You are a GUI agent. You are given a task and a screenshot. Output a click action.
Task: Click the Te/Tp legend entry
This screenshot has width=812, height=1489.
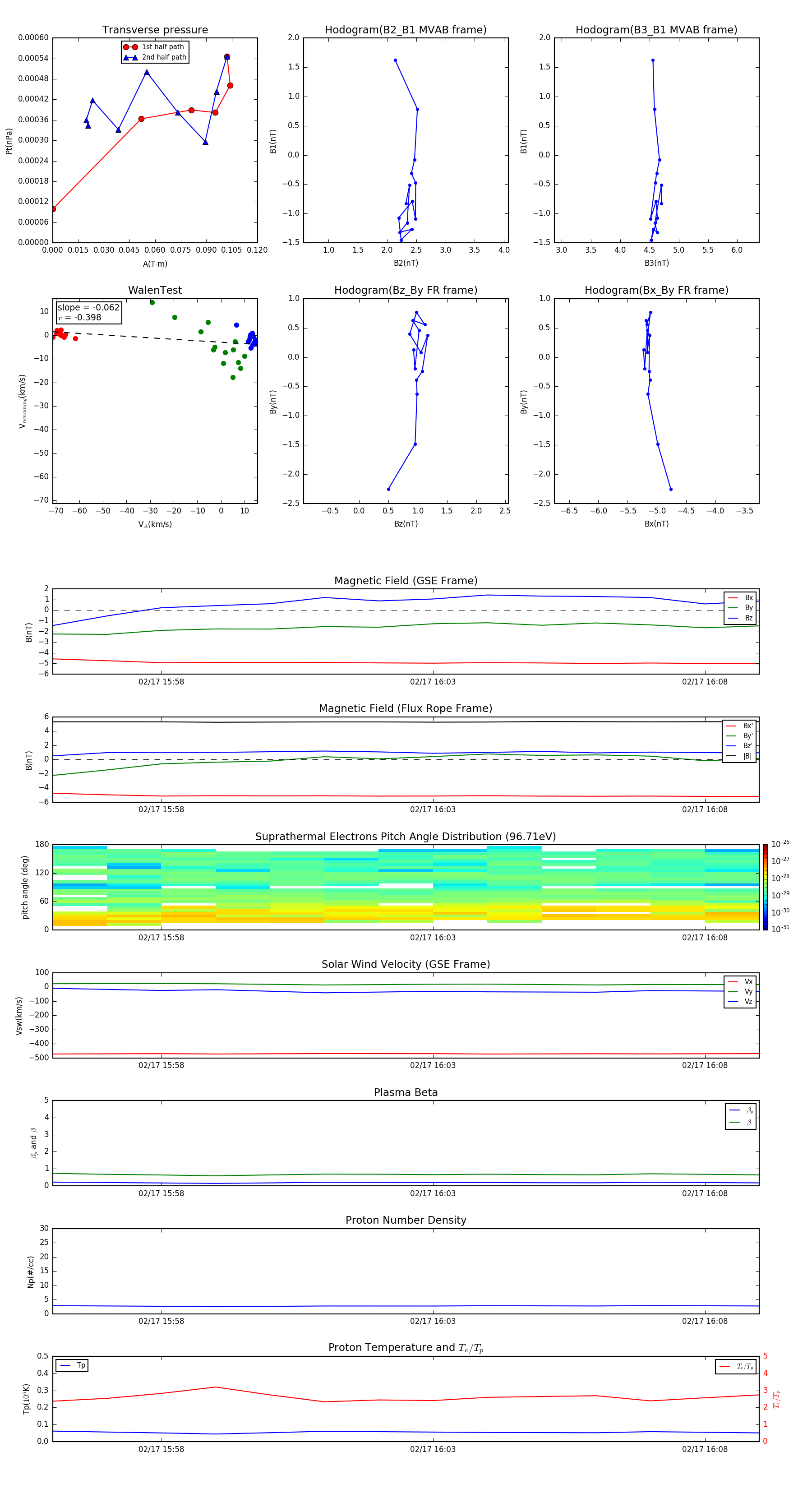coord(736,1366)
